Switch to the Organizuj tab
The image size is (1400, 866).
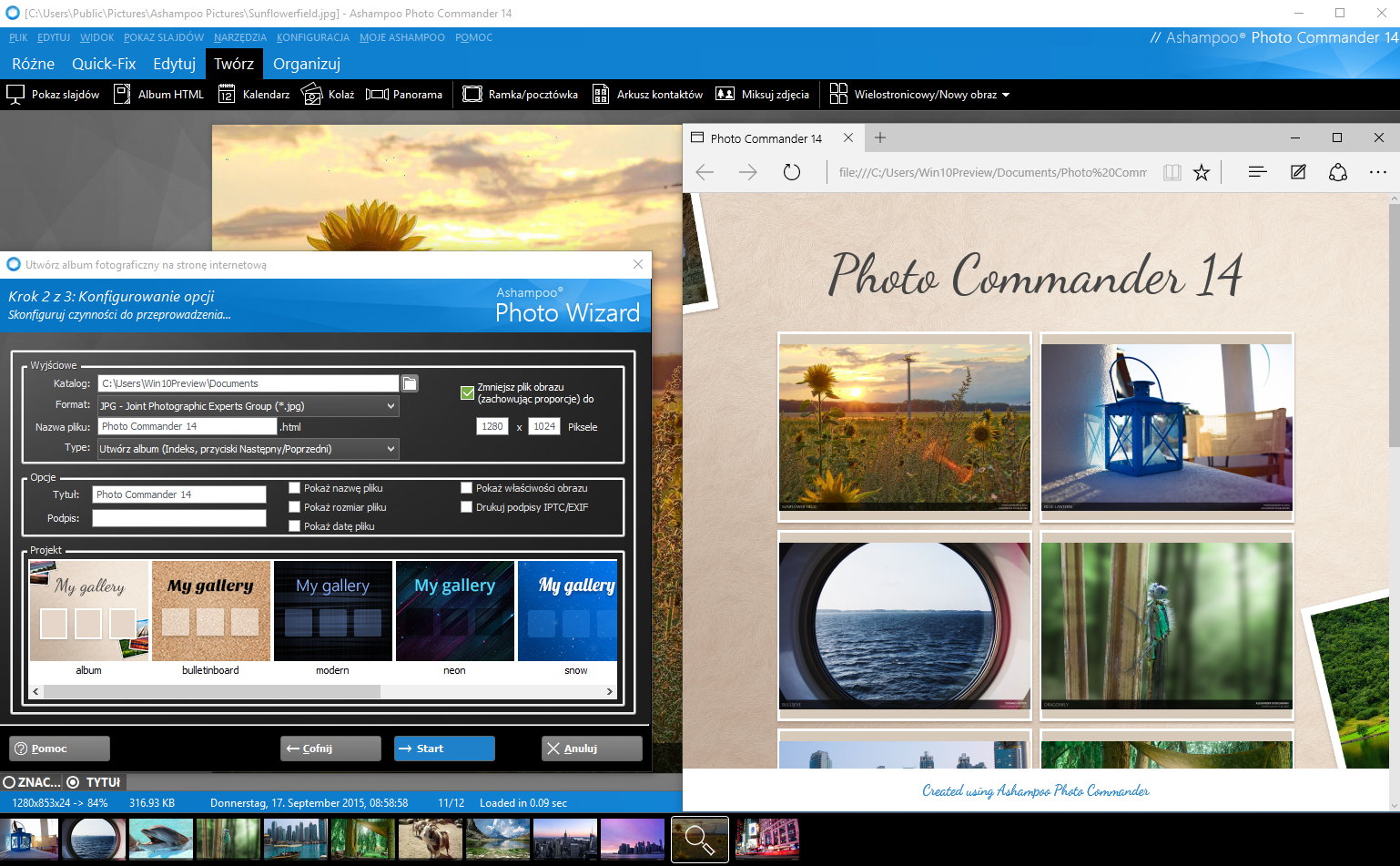tap(307, 64)
